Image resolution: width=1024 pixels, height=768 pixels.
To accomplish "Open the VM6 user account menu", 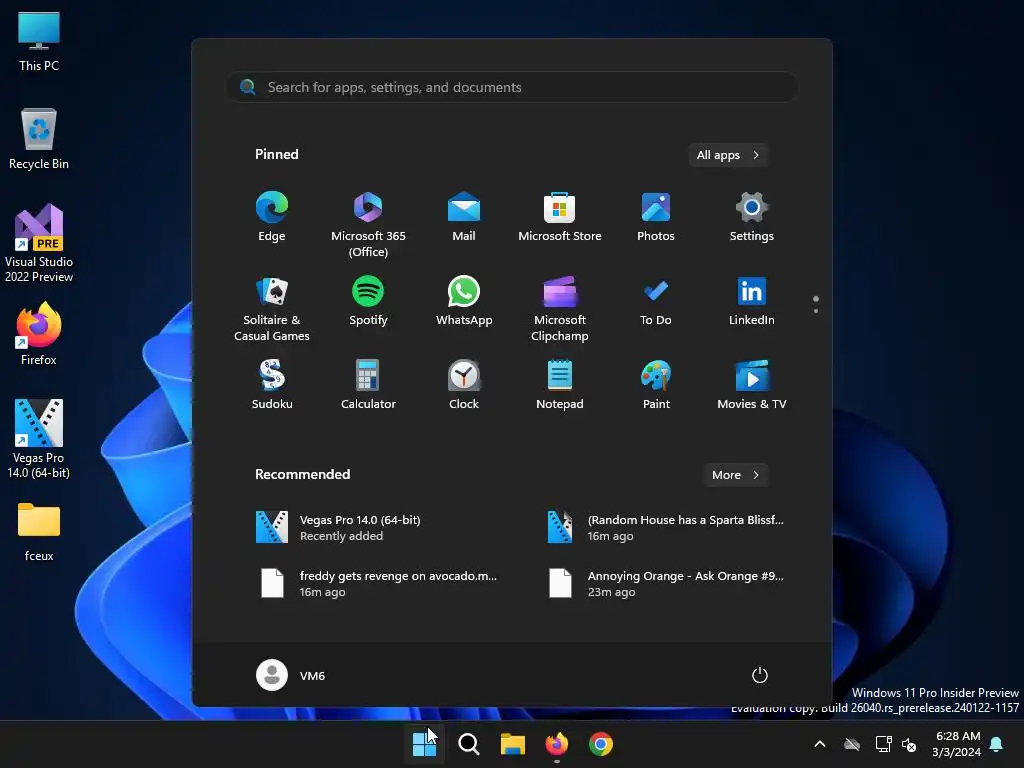I will click(291, 675).
